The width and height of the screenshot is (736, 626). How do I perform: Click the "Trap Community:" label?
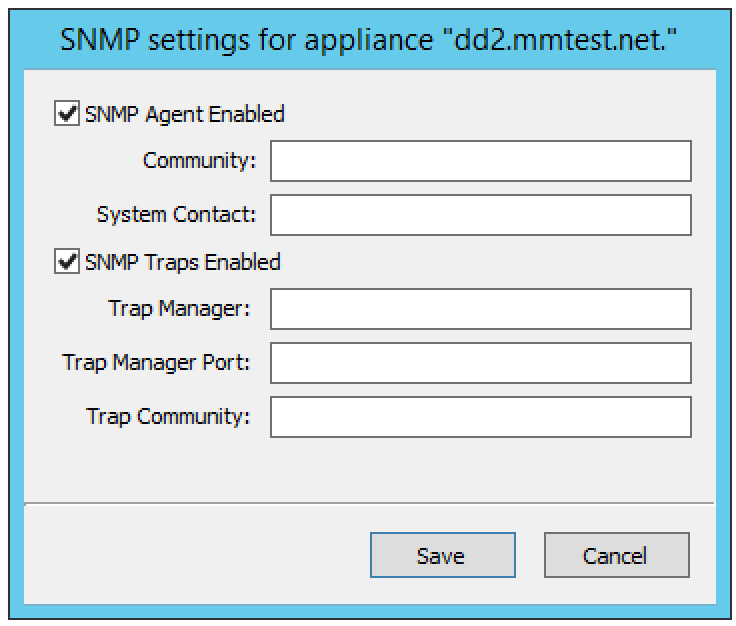click(168, 417)
